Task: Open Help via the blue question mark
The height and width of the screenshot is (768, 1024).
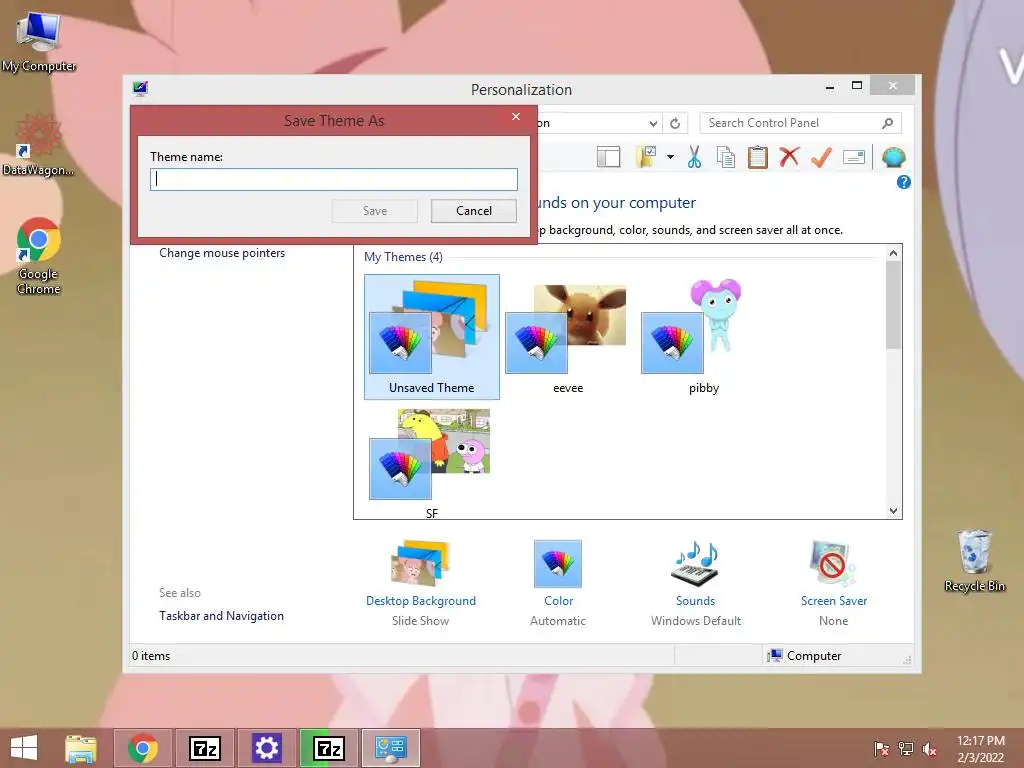Action: tap(904, 182)
